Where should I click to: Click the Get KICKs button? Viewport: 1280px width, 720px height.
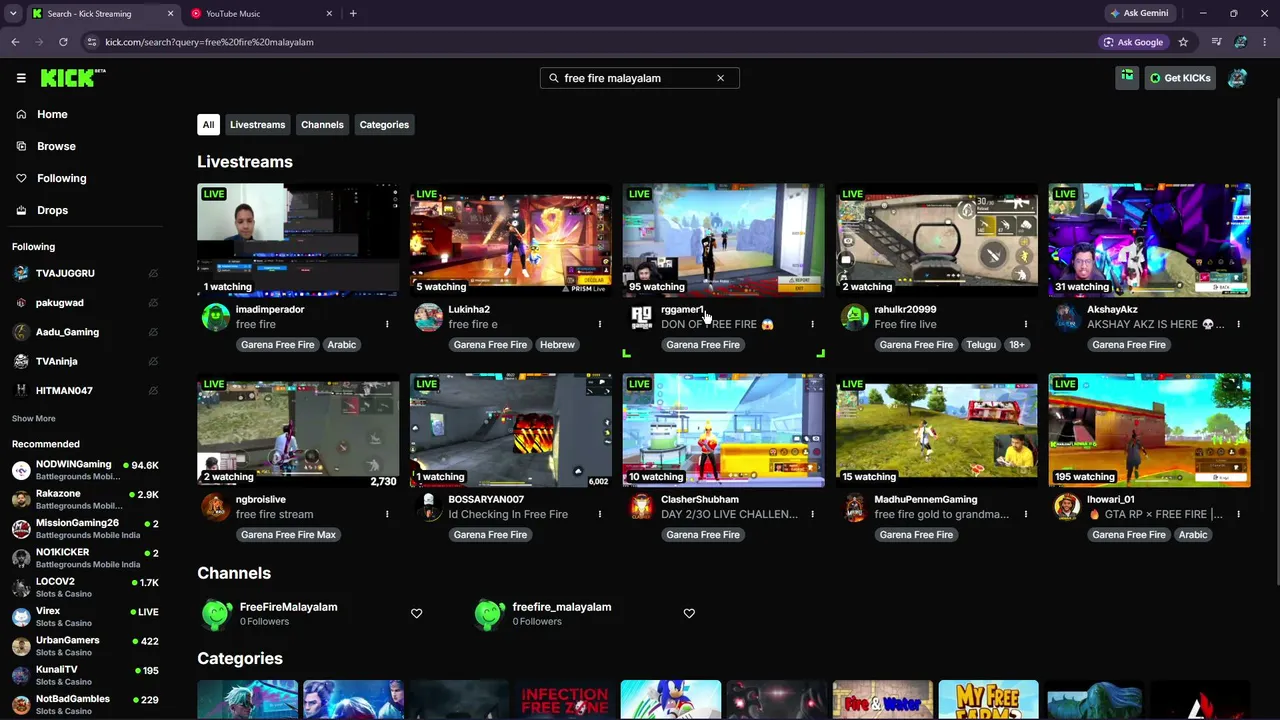(x=1180, y=78)
